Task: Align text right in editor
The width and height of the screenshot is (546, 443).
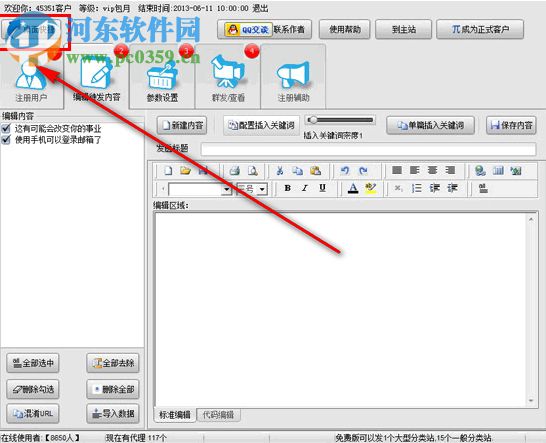Action: [450, 170]
